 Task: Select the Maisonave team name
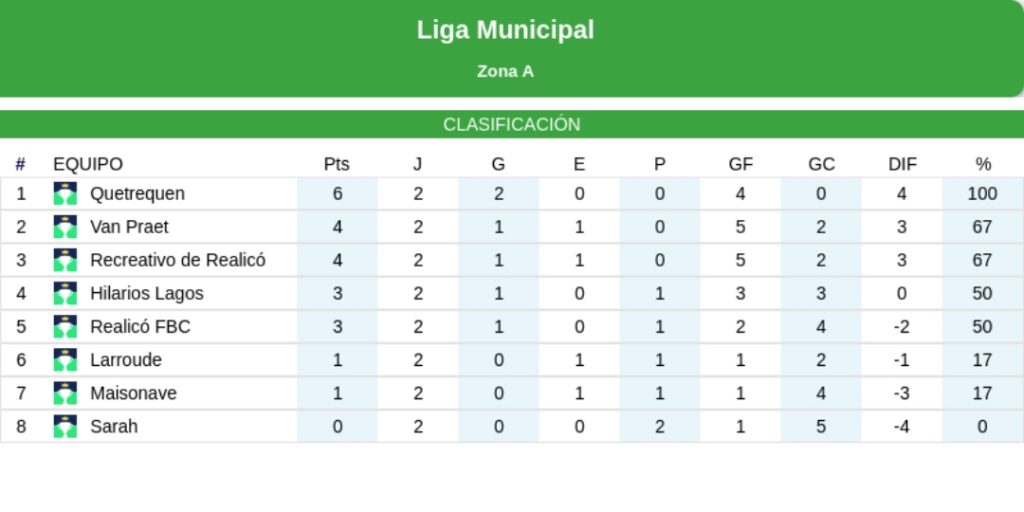(133, 393)
